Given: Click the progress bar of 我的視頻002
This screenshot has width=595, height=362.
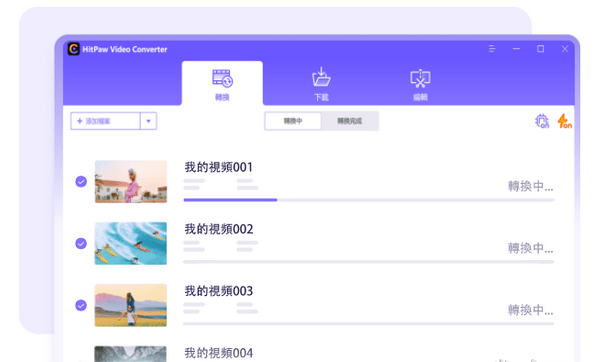Looking at the screenshot, I should (x=369, y=261).
